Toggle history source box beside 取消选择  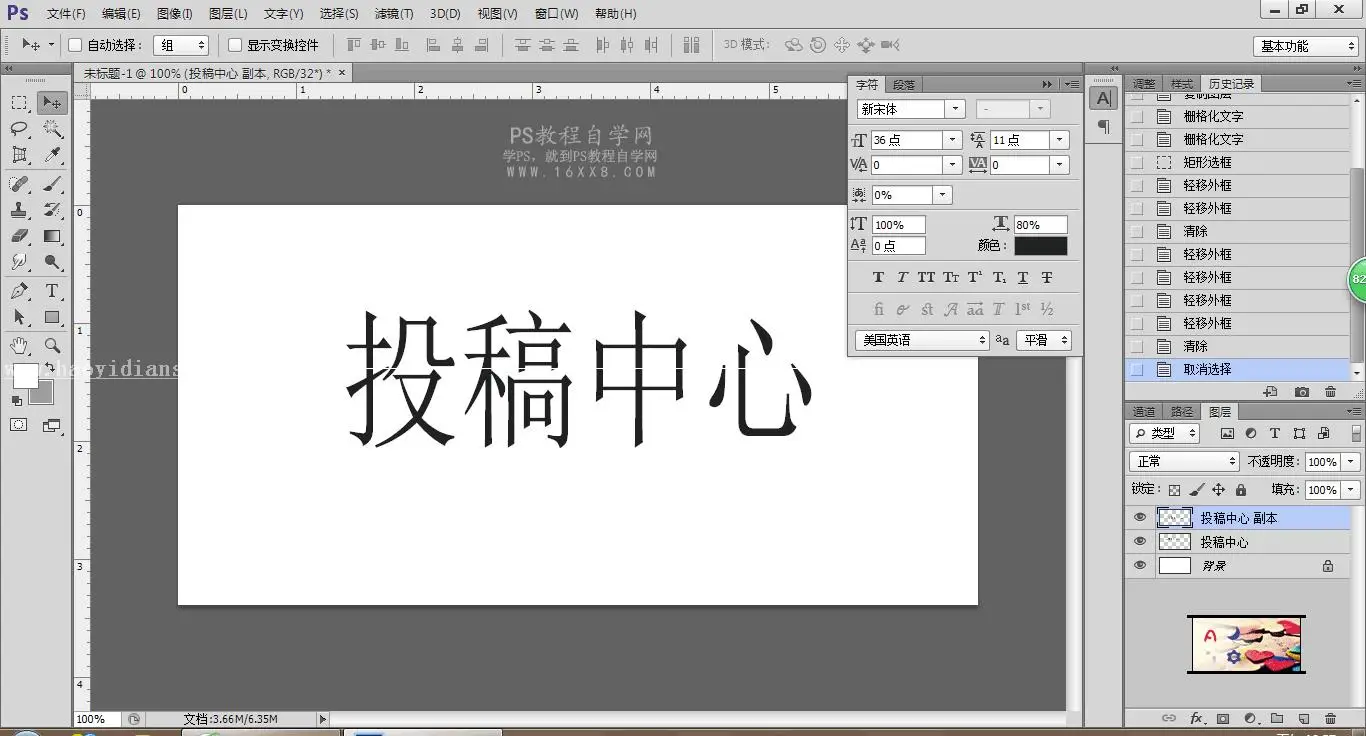[x=1137, y=369]
